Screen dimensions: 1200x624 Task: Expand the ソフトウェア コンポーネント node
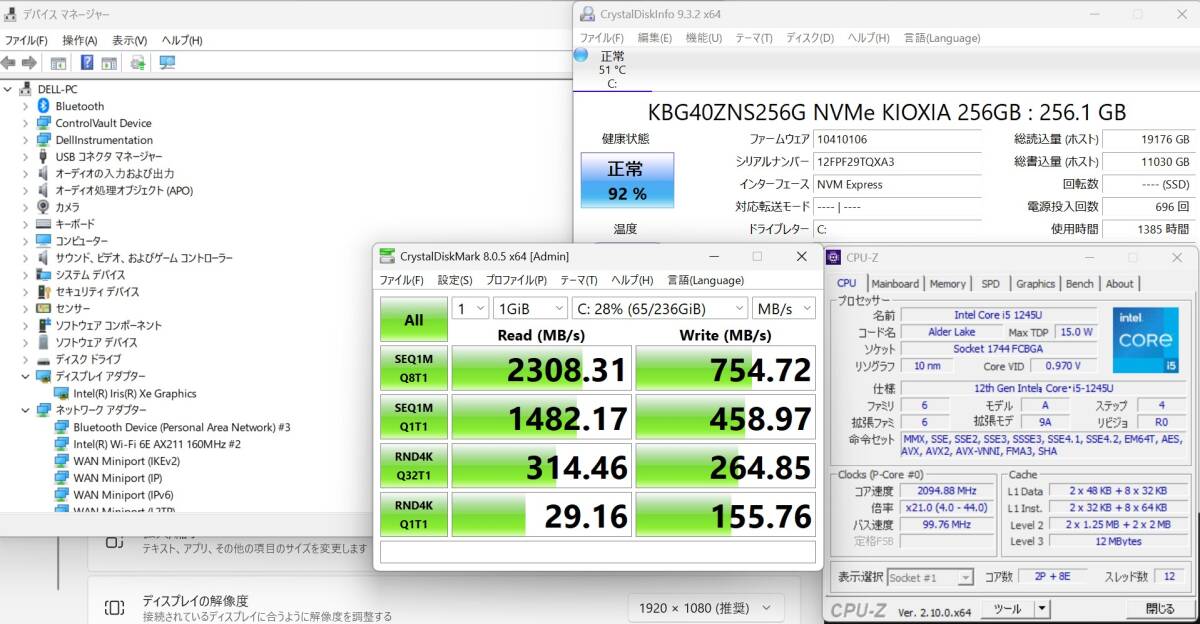26,325
